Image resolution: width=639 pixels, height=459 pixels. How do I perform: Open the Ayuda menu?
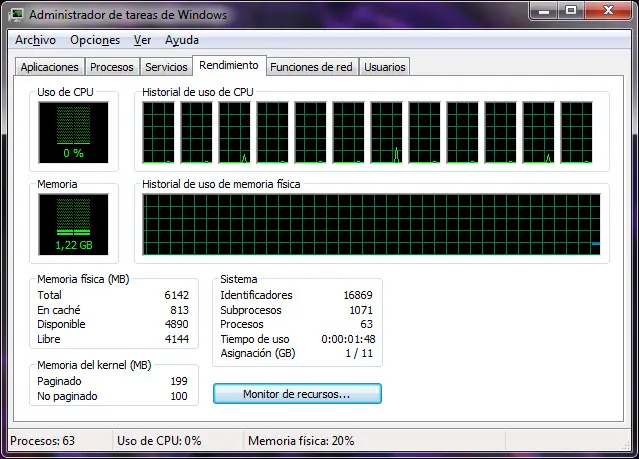coord(182,40)
